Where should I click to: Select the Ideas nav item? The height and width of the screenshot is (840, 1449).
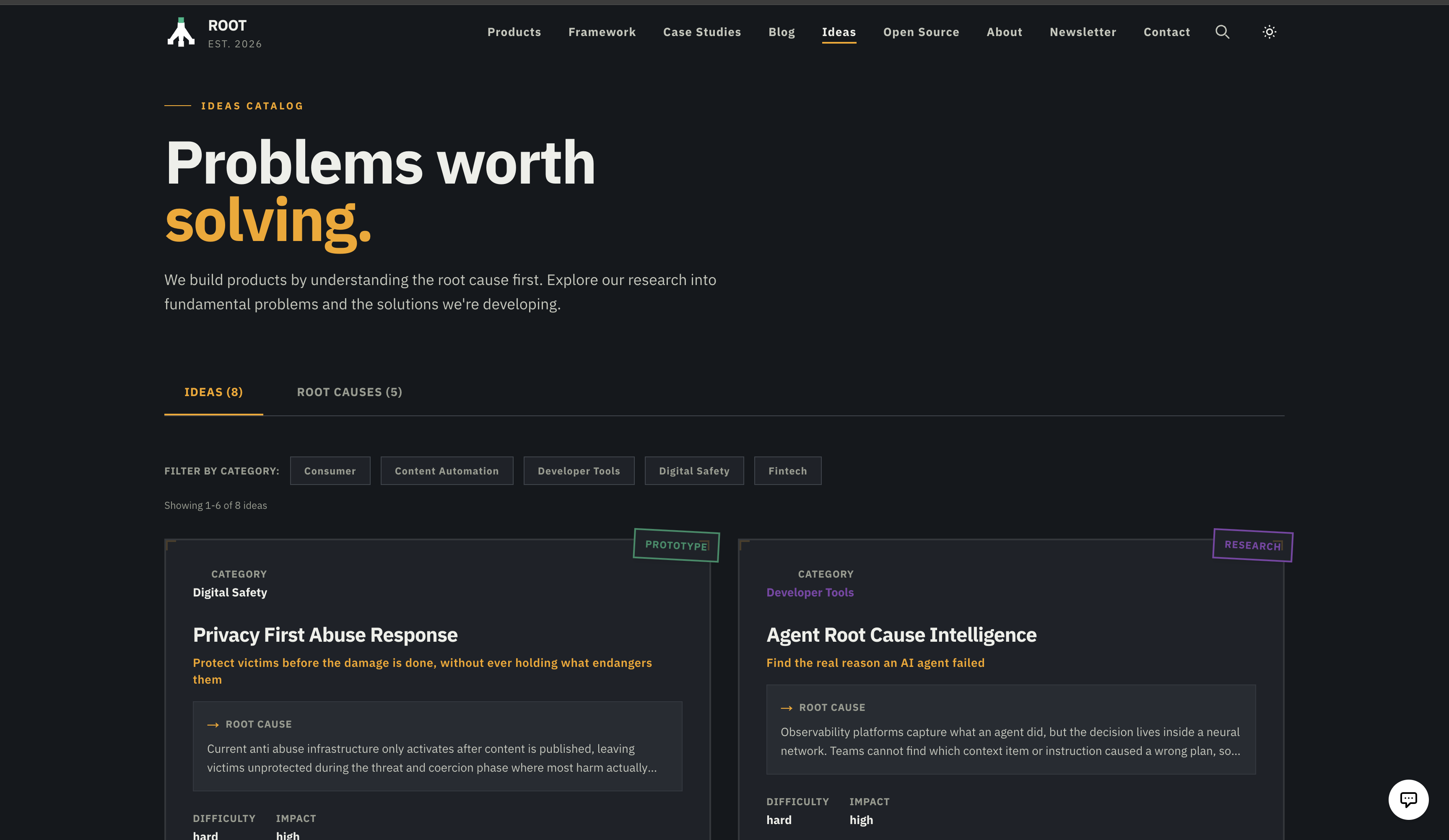[839, 32]
